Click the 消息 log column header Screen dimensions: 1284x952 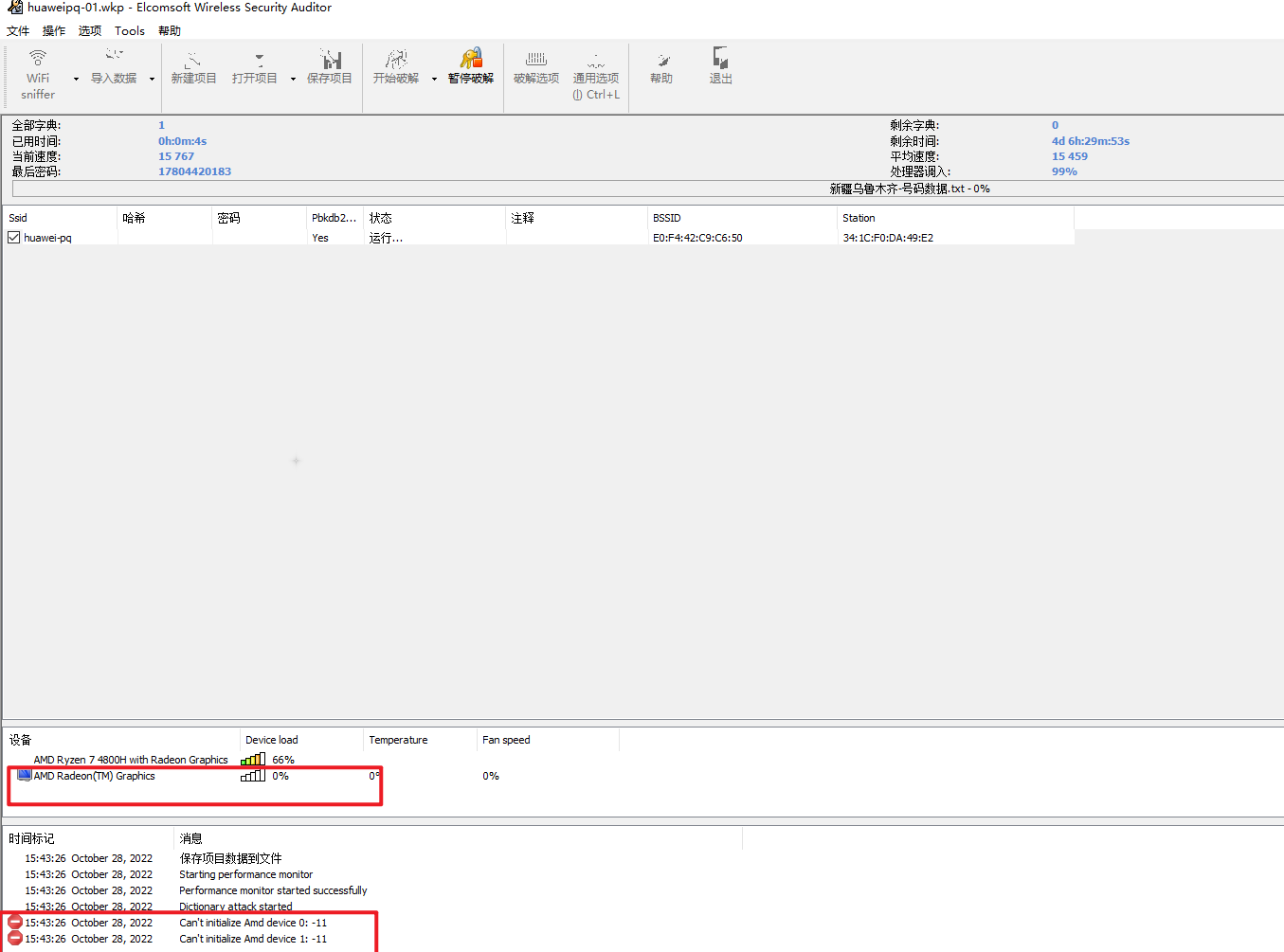(x=458, y=838)
